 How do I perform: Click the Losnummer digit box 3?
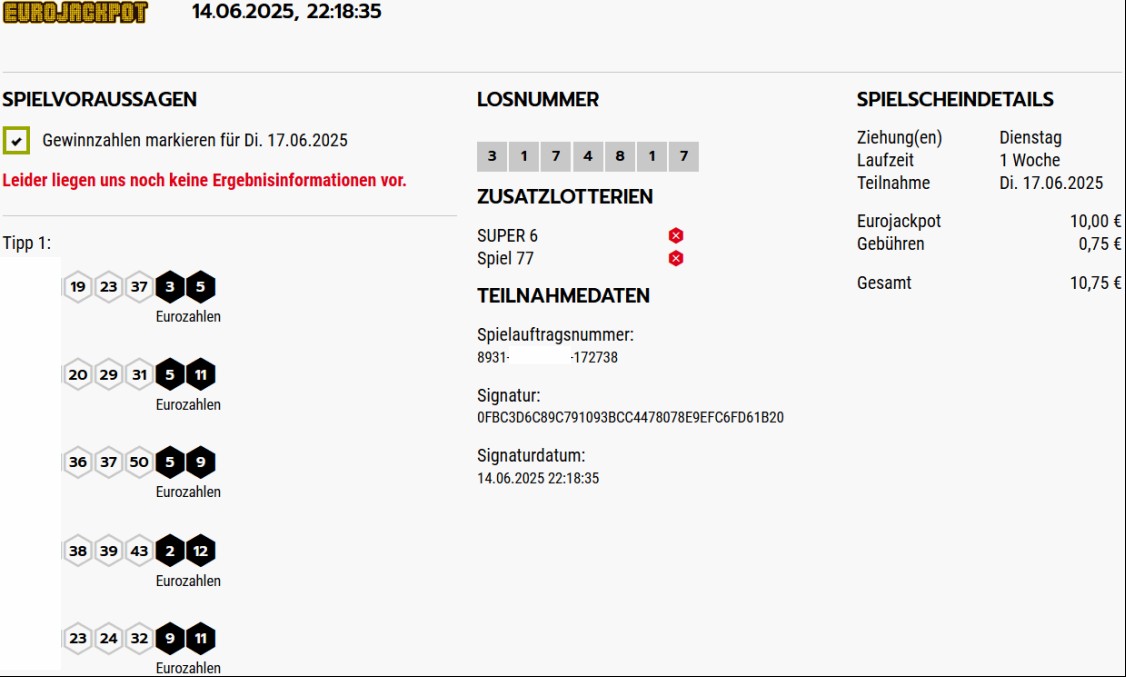[492, 157]
